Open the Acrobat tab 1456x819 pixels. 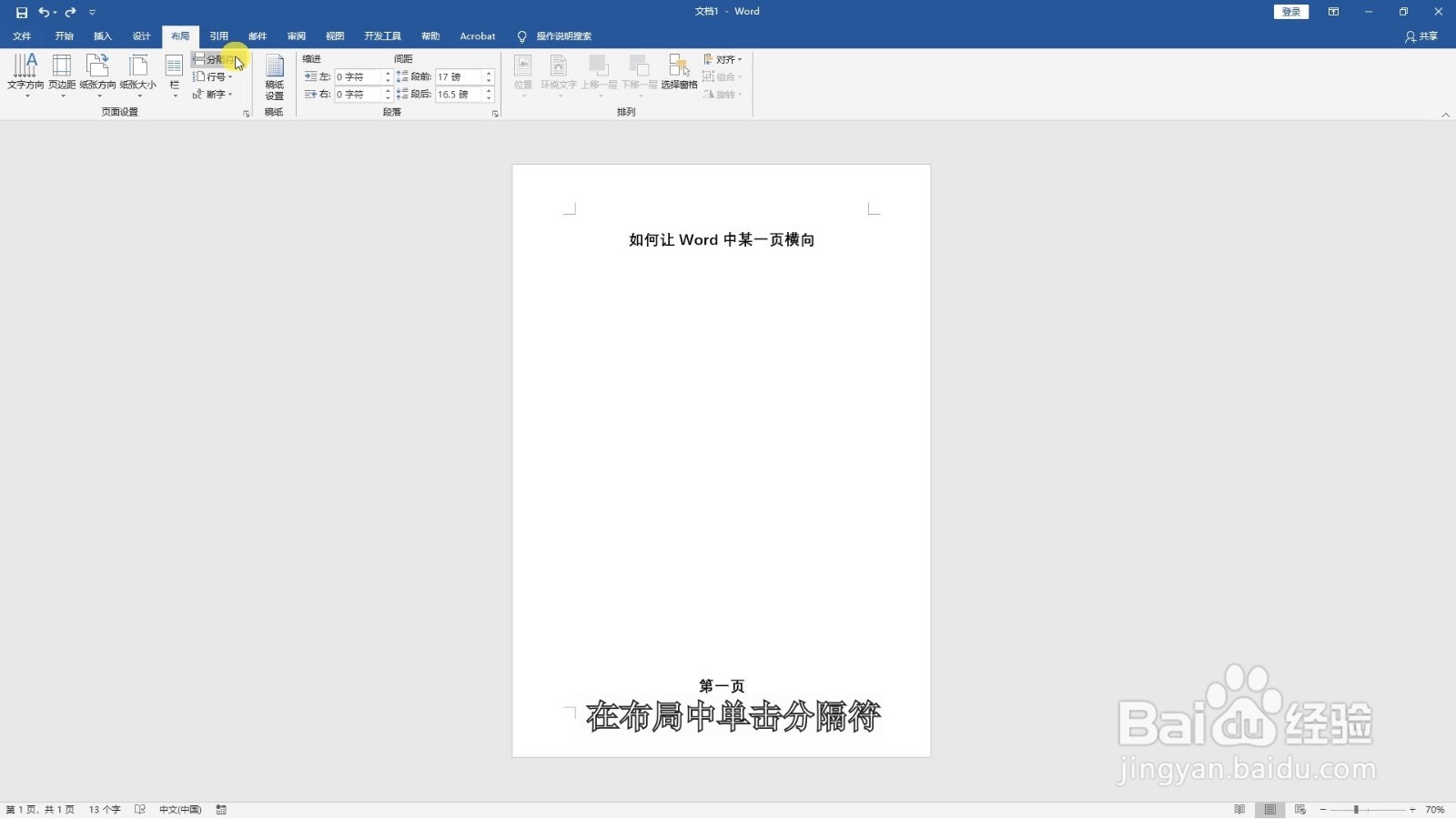point(478,36)
